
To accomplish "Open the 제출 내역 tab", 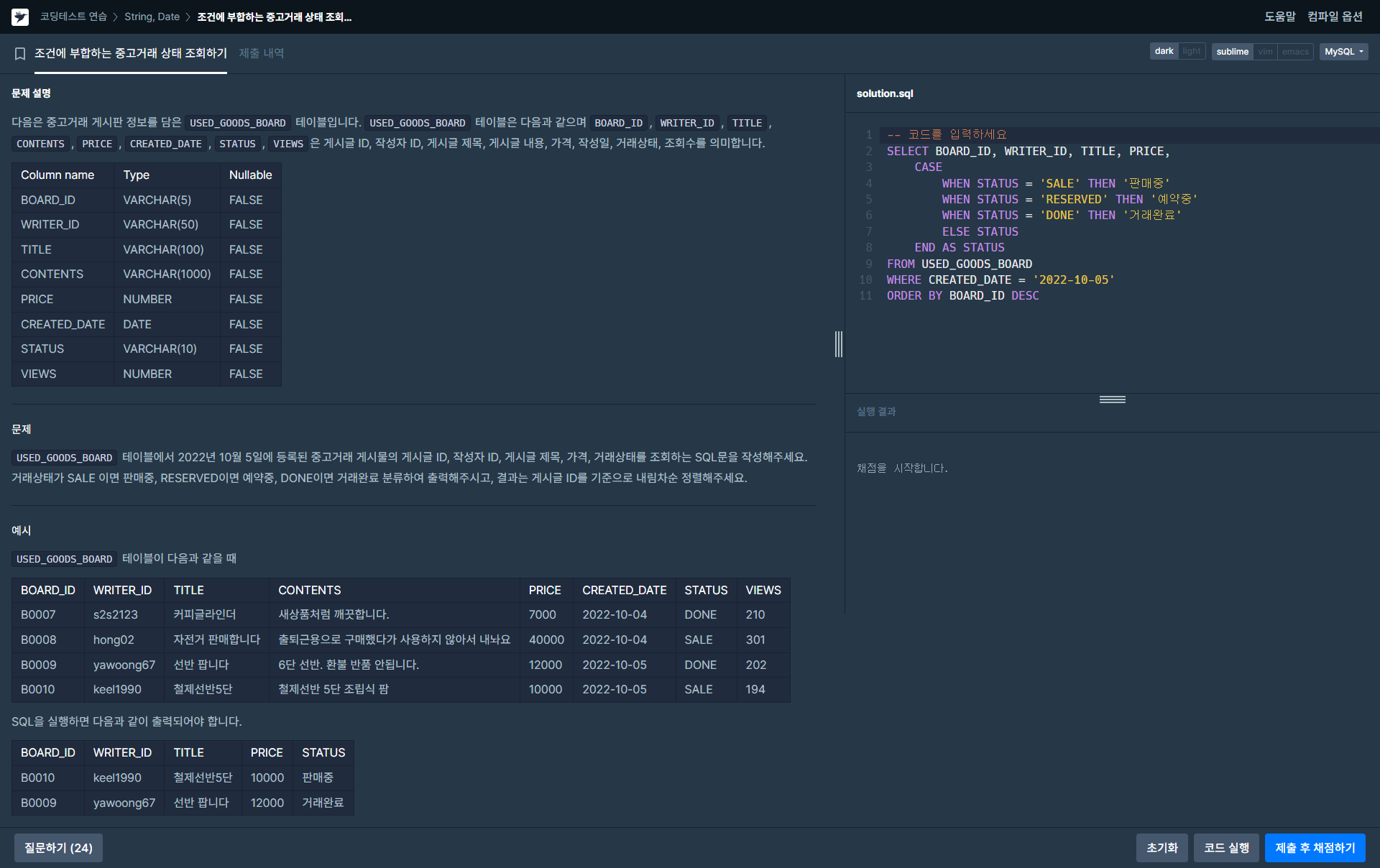I will point(261,53).
